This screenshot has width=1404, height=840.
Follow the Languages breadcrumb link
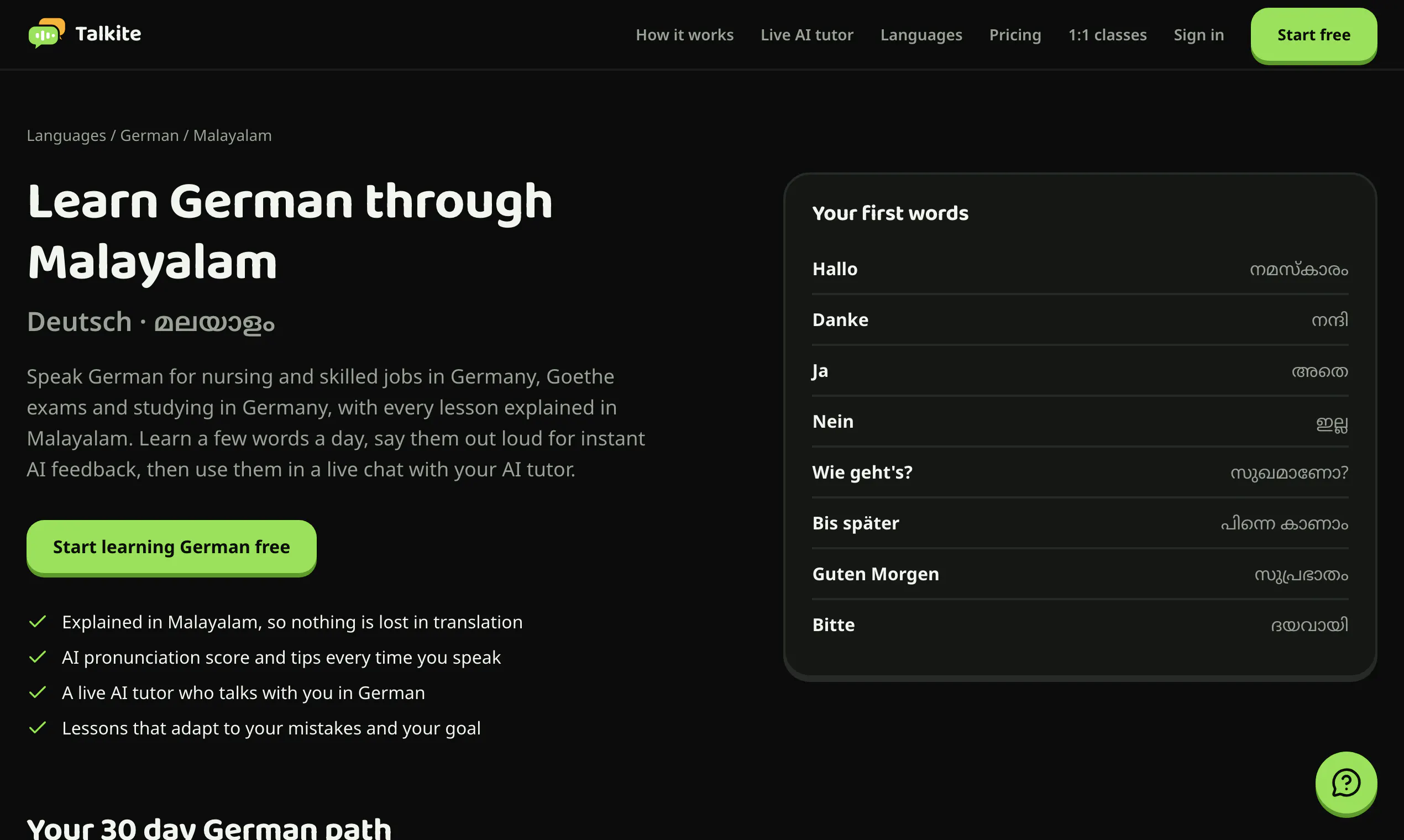tap(66, 136)
